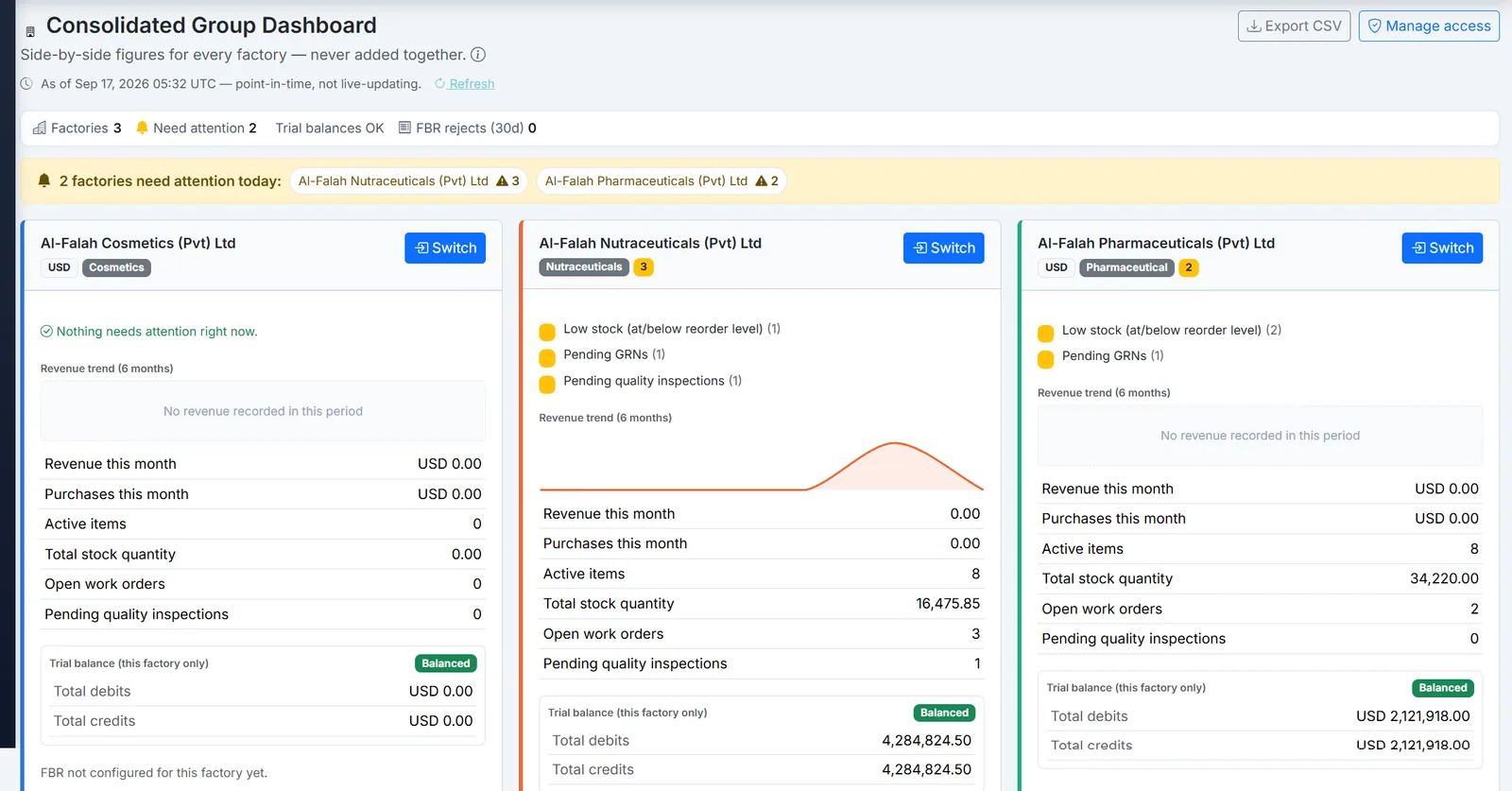The width and height of the screenshot is (1512, 791).
Task: Click the building icon beside Consolidated Group Dashboard
Action: pos(30,31)
